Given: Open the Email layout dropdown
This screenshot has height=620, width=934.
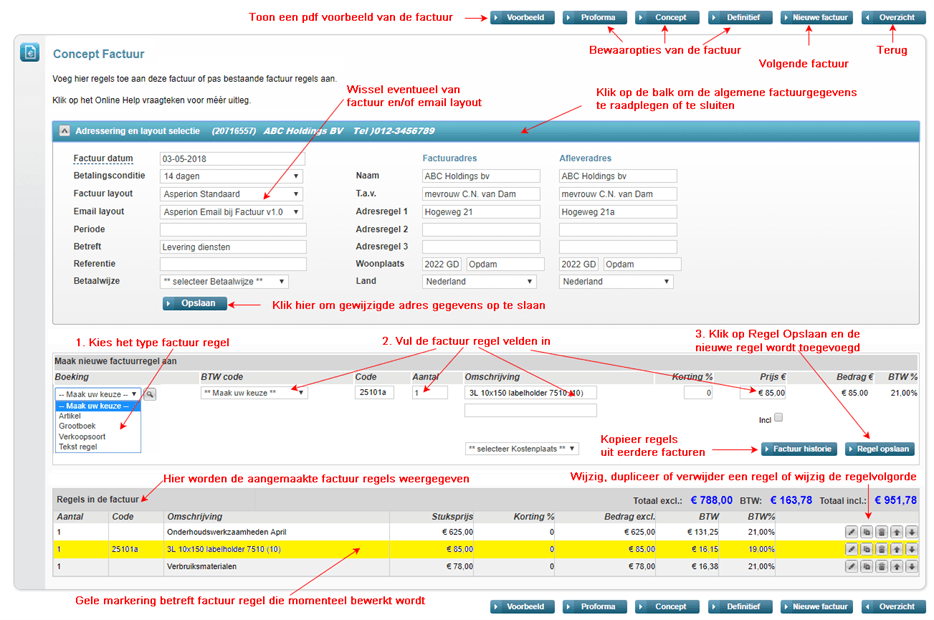Looking at the screenshot, I should (x=231, y=212).
